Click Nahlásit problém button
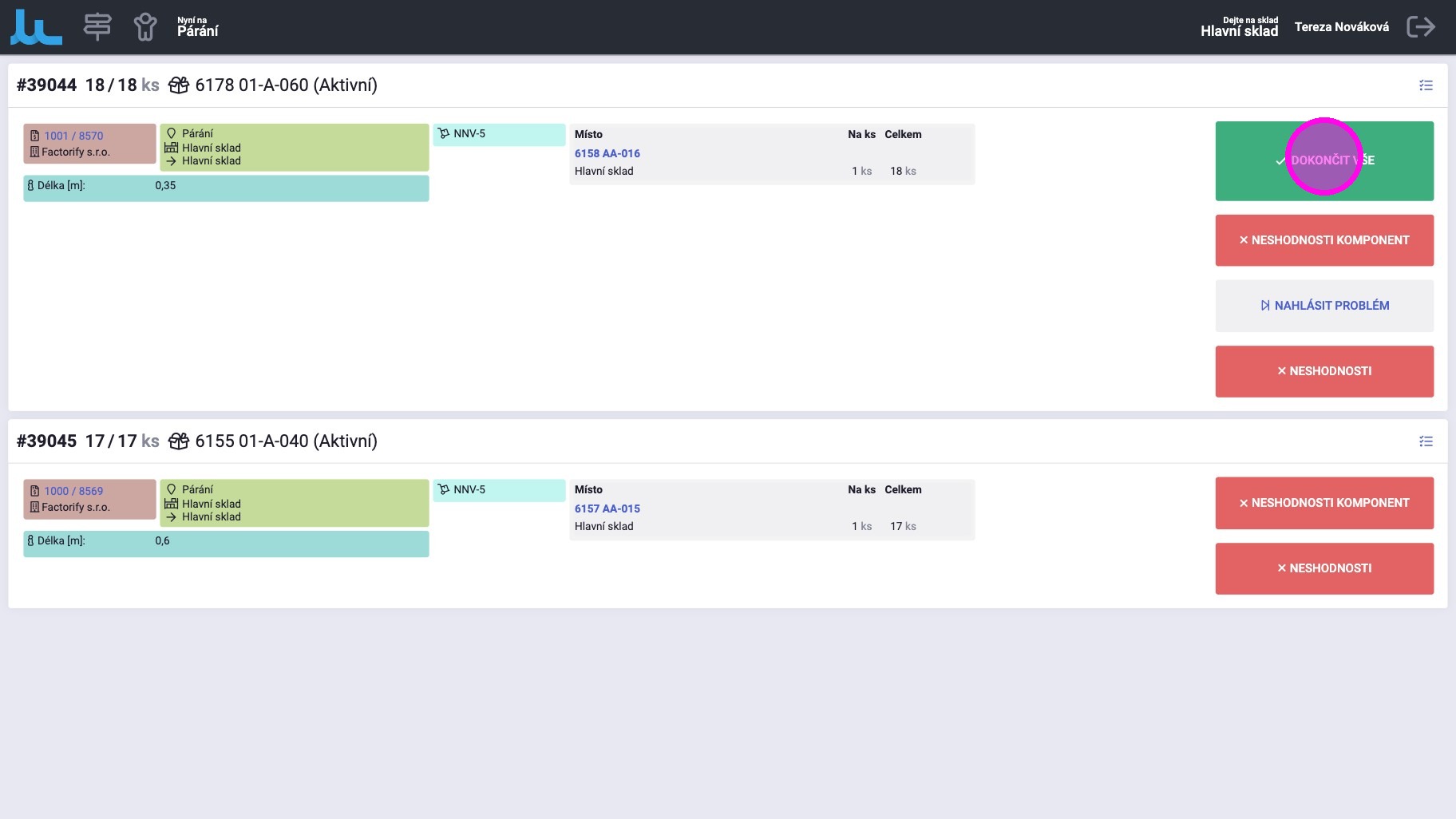1456x819 pixels. click(1324, 306)
